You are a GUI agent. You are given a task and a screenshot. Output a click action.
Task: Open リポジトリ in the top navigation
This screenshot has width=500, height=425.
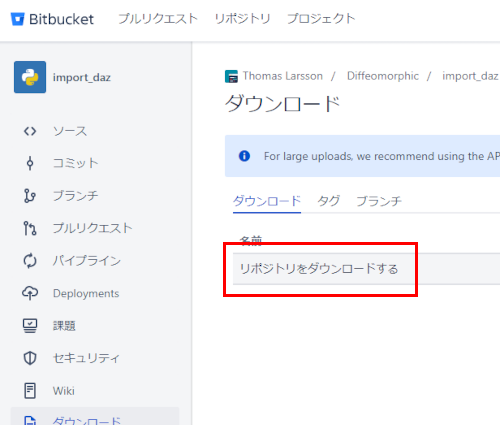pos(242,19)
